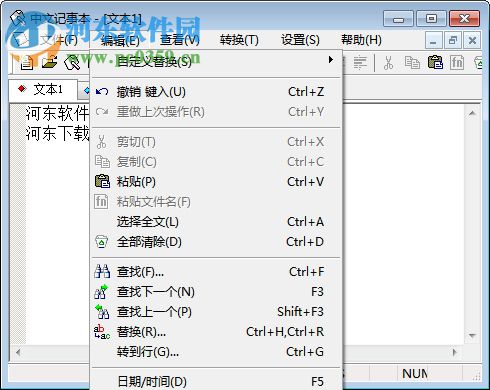The width and height of the screenshot is (490, 390).
Task: Click the text line starting with 河东软件
Action: point(57,113)
